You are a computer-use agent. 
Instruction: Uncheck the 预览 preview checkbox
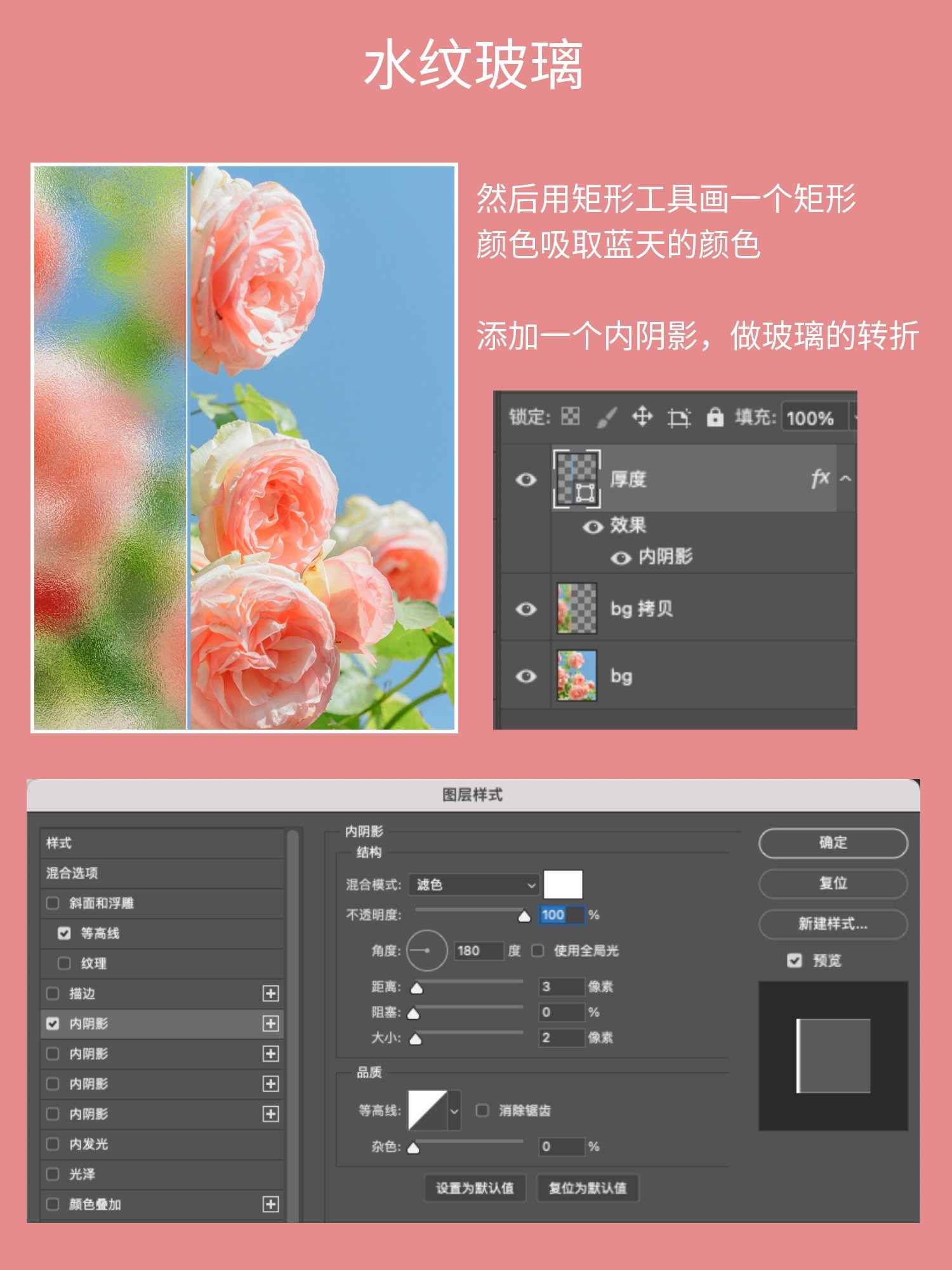point(795,961)
